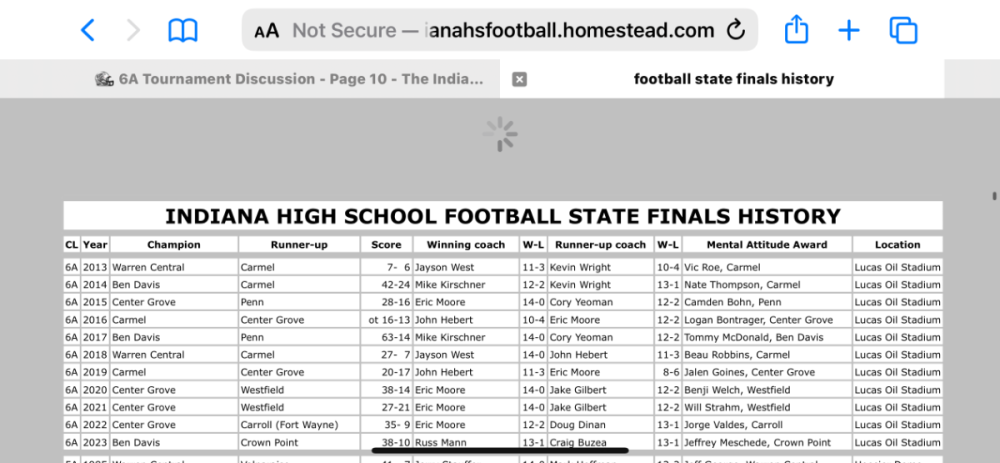Reload the page with the refresh icon

tap(736, 30)
